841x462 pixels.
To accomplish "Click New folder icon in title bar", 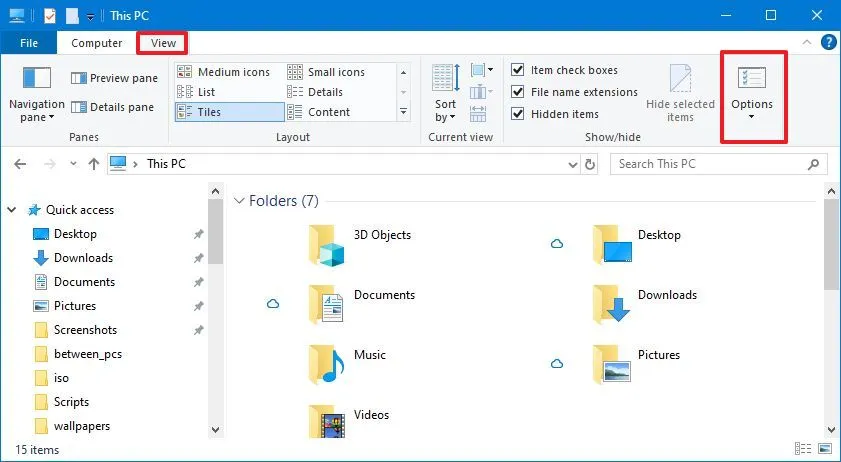I will 72,16.
